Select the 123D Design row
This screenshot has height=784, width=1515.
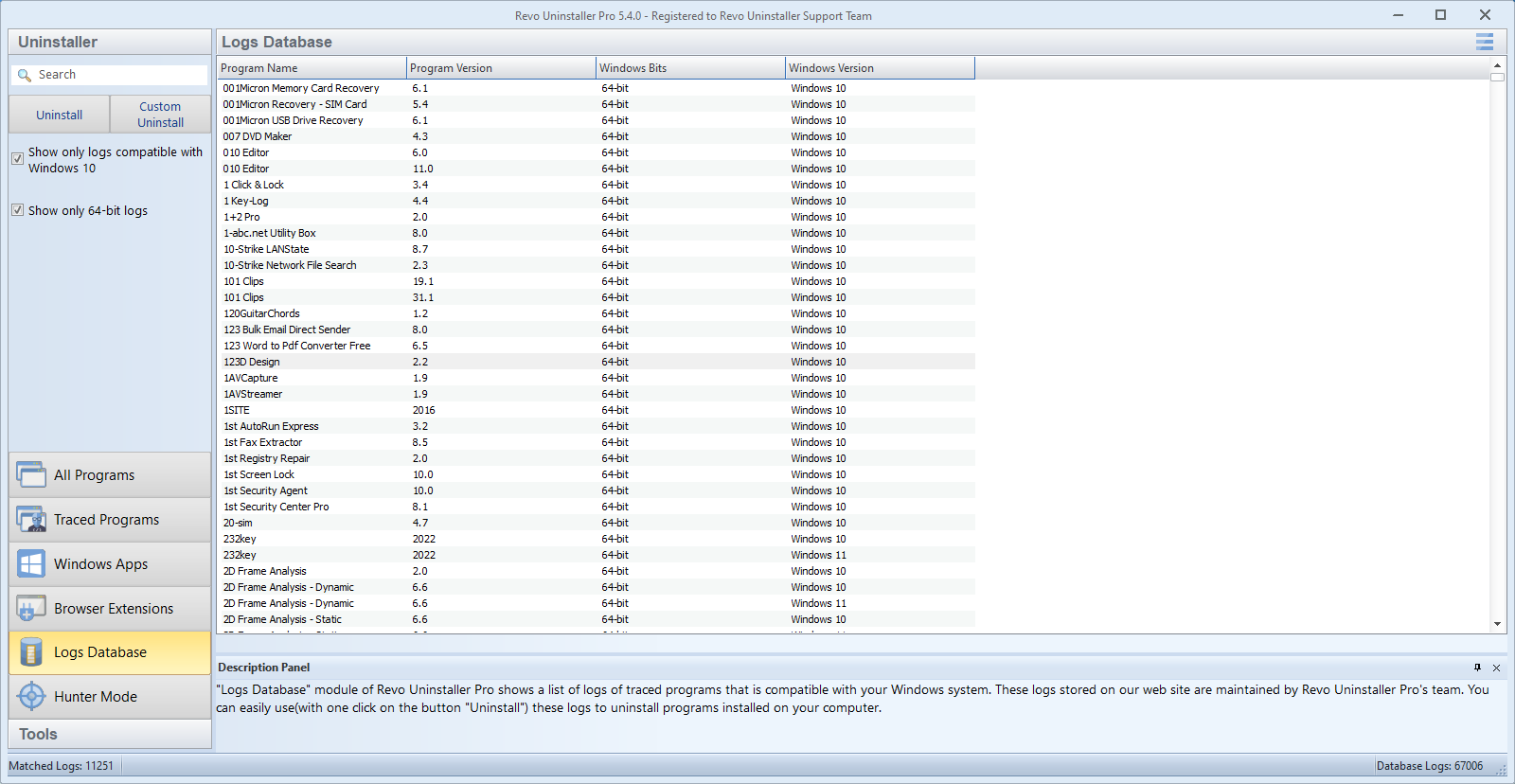tap(252, 362)
